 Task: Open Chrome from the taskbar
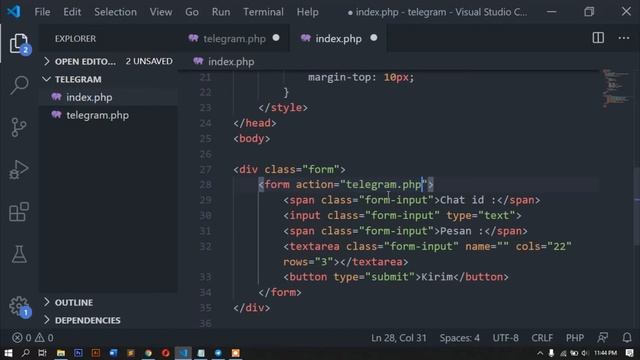pyautogui.click(x=148, y=353)
